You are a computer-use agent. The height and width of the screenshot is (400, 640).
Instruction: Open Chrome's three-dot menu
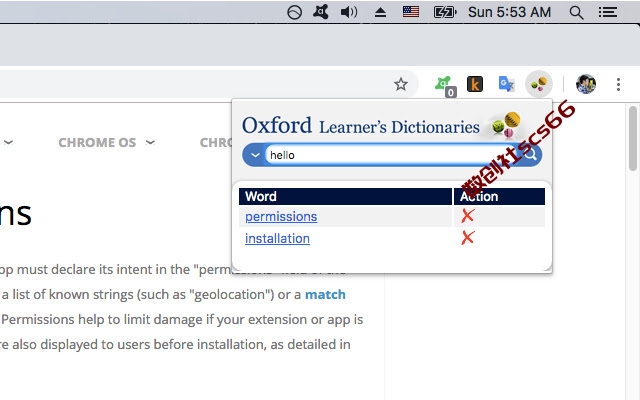pos(618,84)
